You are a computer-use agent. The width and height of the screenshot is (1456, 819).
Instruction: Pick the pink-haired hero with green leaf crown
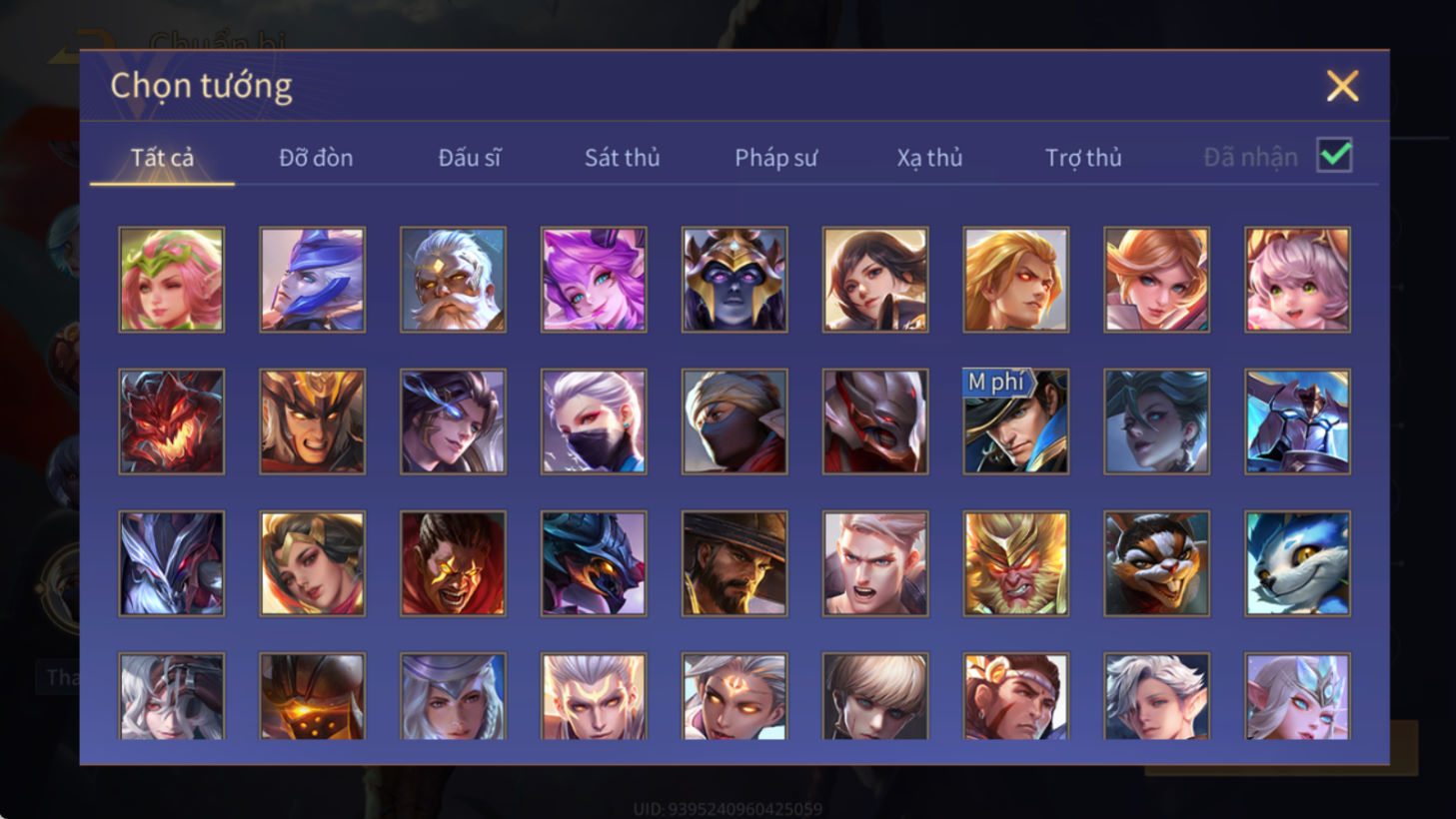coord(171,280)
